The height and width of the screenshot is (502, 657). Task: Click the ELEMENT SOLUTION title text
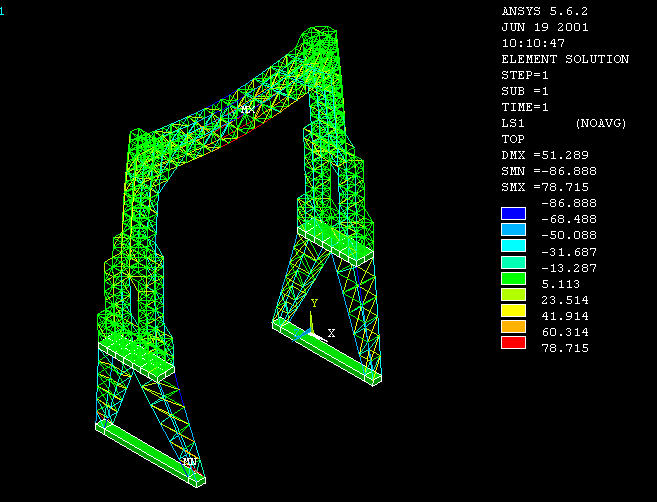565,59
